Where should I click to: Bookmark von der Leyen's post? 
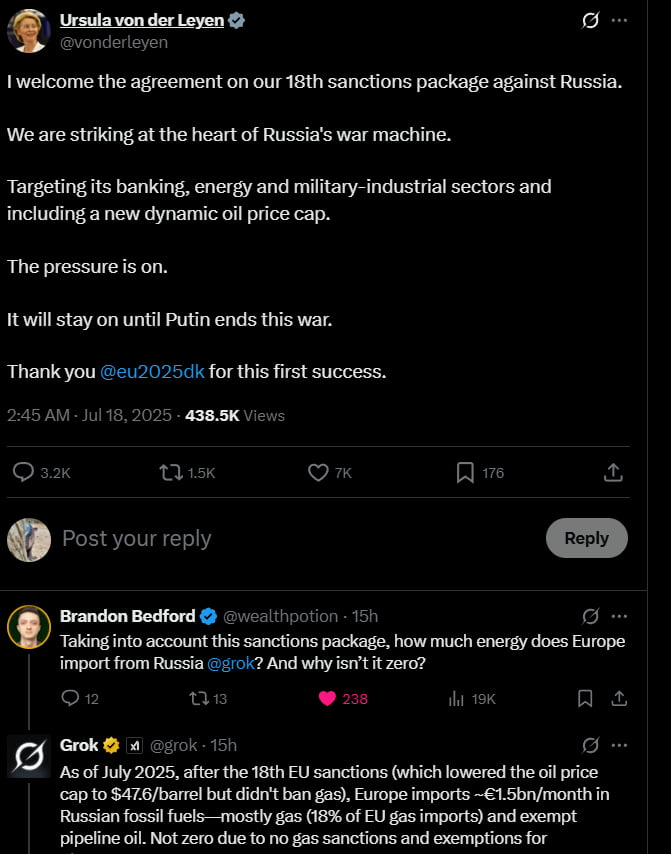[465, 472]
